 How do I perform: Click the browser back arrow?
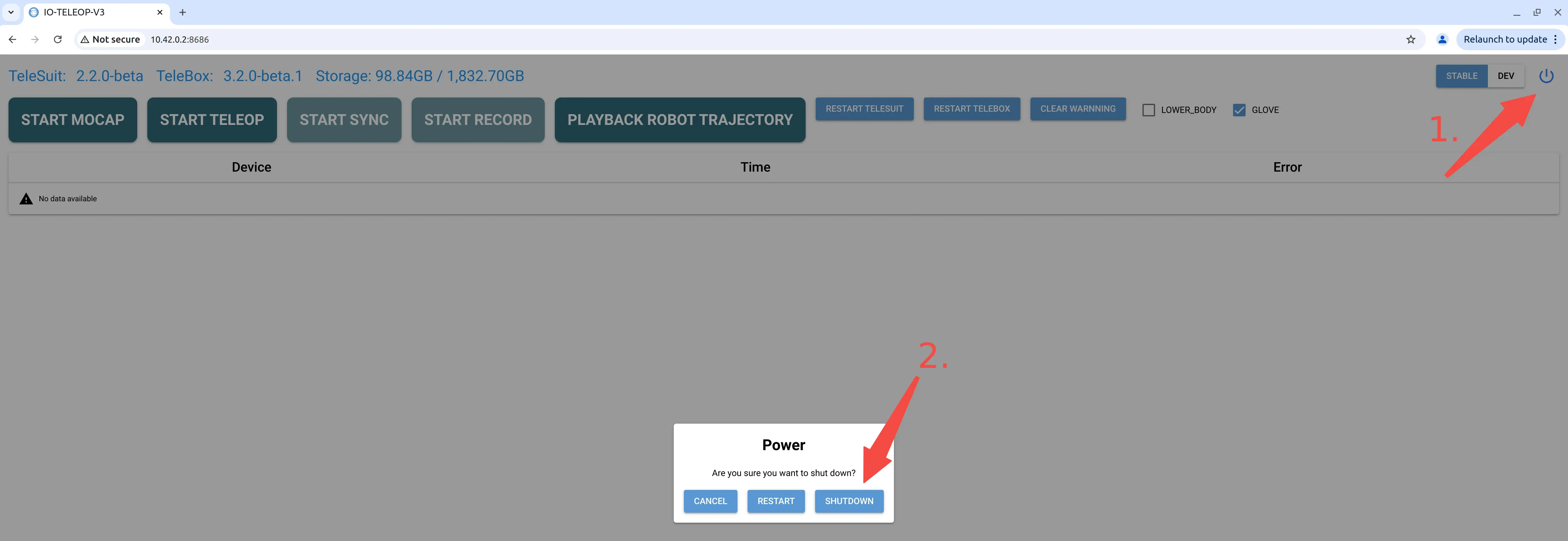click(x=13, y=39)
